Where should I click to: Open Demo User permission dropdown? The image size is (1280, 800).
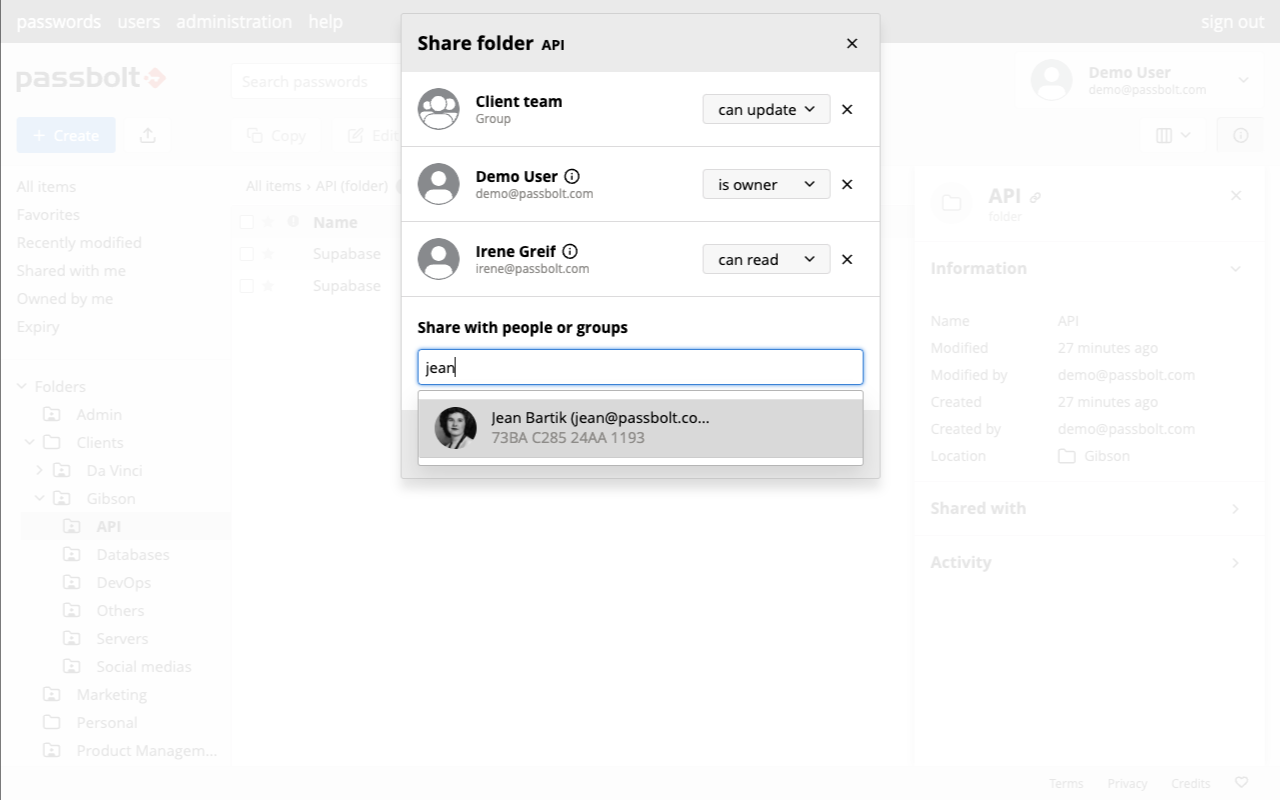(x=766, y=184)
